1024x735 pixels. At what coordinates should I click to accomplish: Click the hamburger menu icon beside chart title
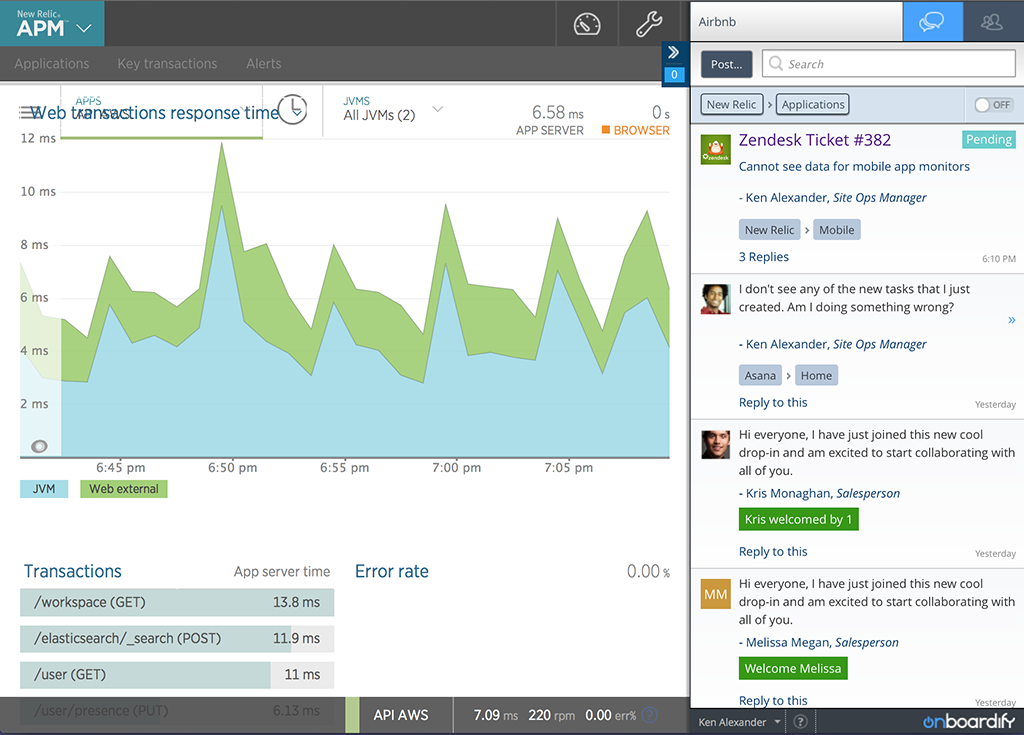(28, 113)
